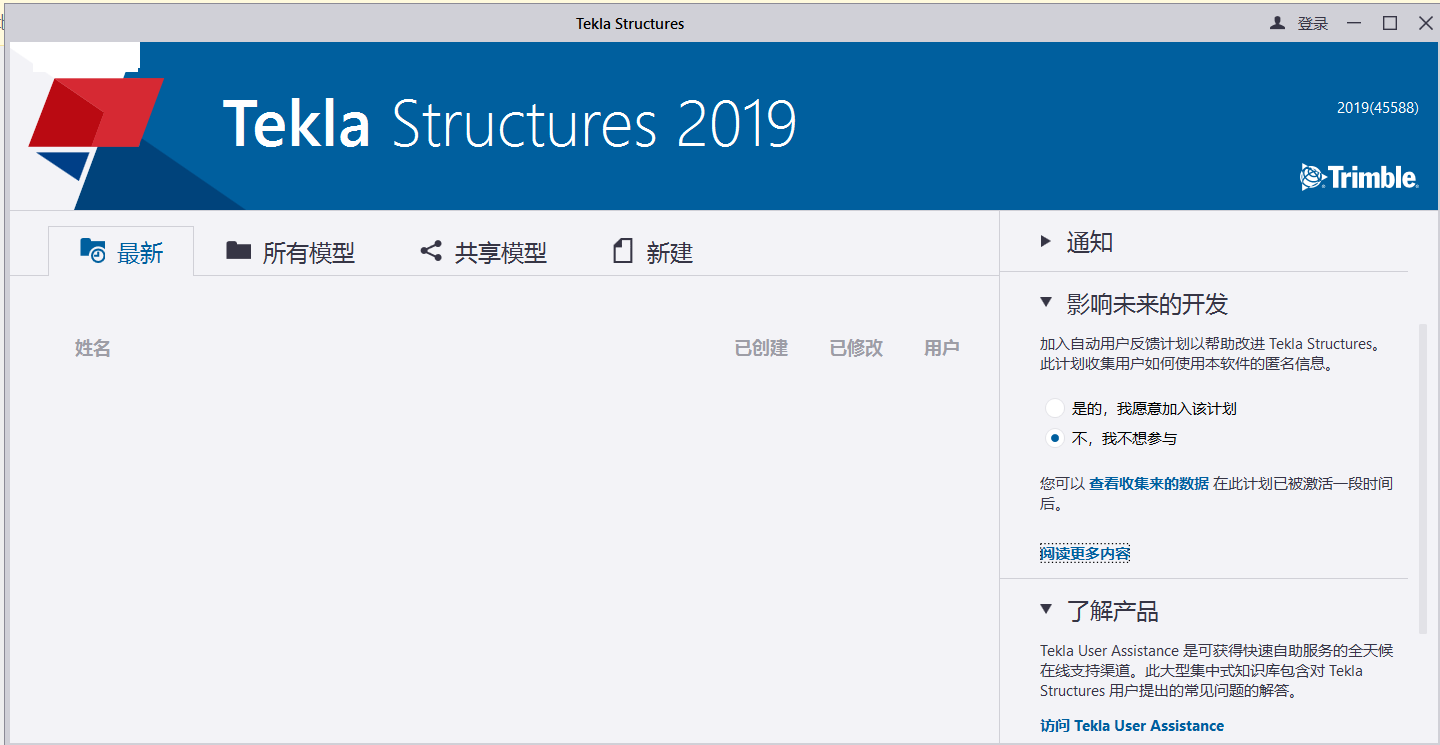
Task: Click the version number 2019(45588)
Action: click(1377, 108)
